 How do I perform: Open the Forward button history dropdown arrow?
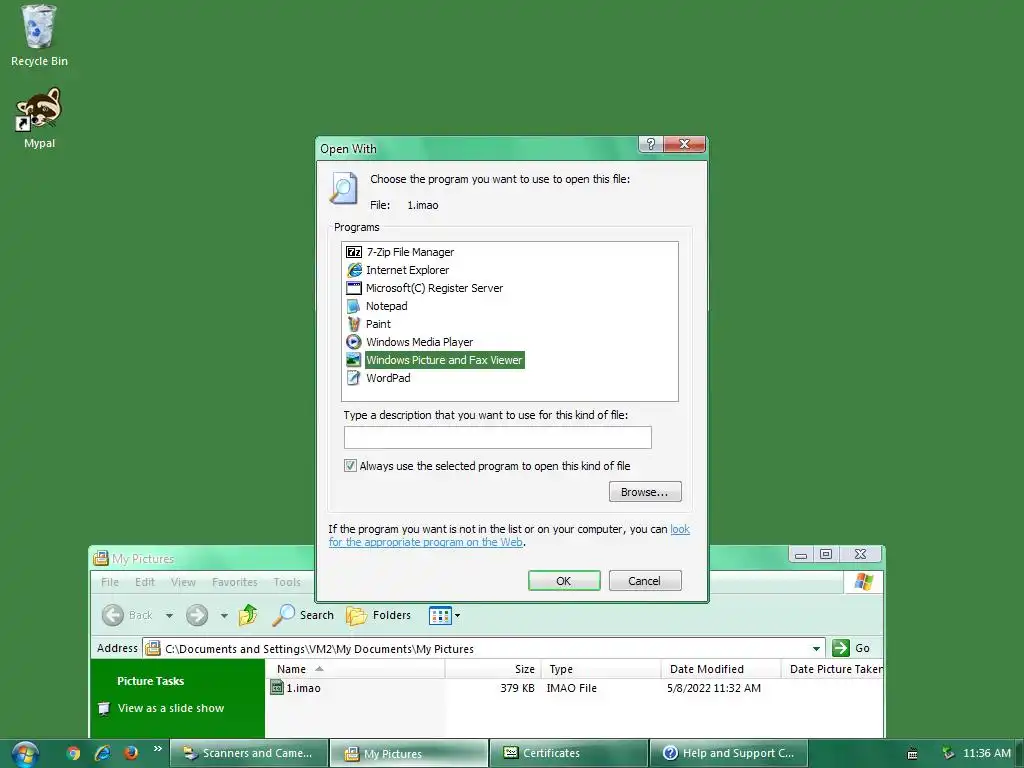pos(224,615)
